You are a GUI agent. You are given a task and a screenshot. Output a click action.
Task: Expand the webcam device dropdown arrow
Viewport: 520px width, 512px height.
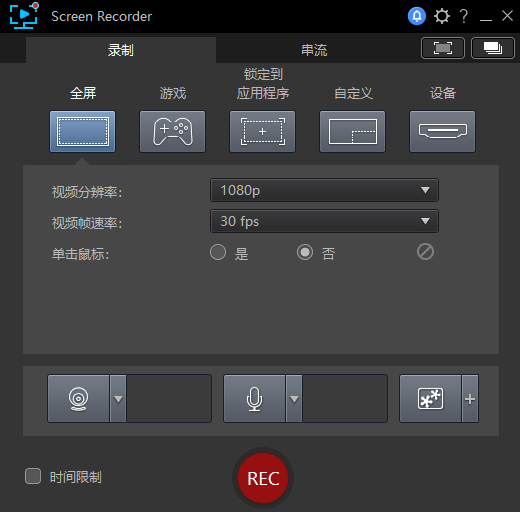(x=118, y=399)
